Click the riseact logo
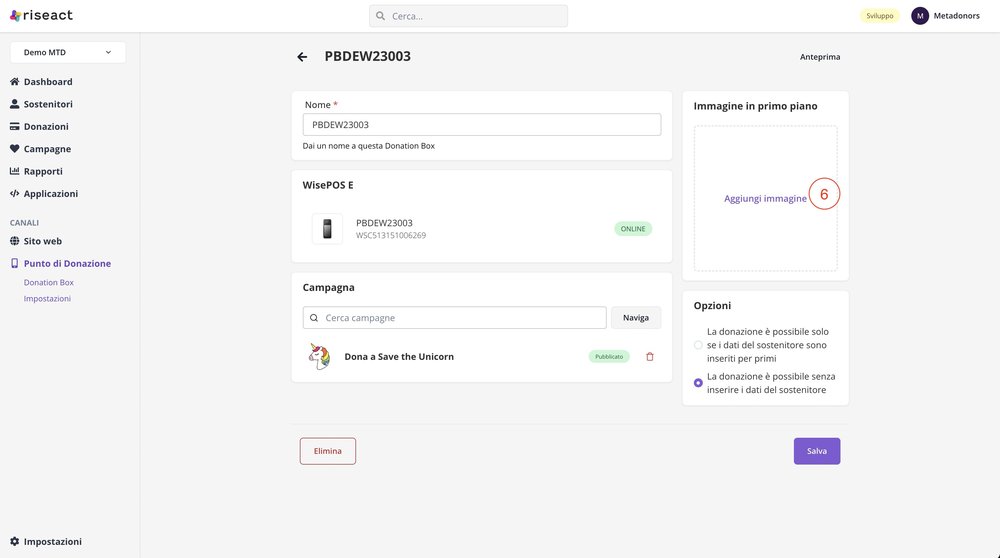1000x558 pixels. pyautogui.click(x=41, y=15)
